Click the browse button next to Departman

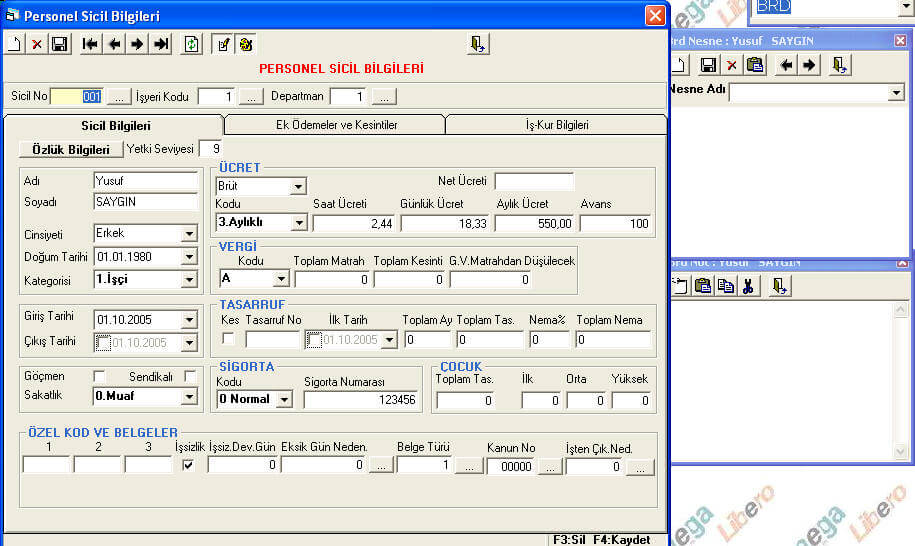384,97
